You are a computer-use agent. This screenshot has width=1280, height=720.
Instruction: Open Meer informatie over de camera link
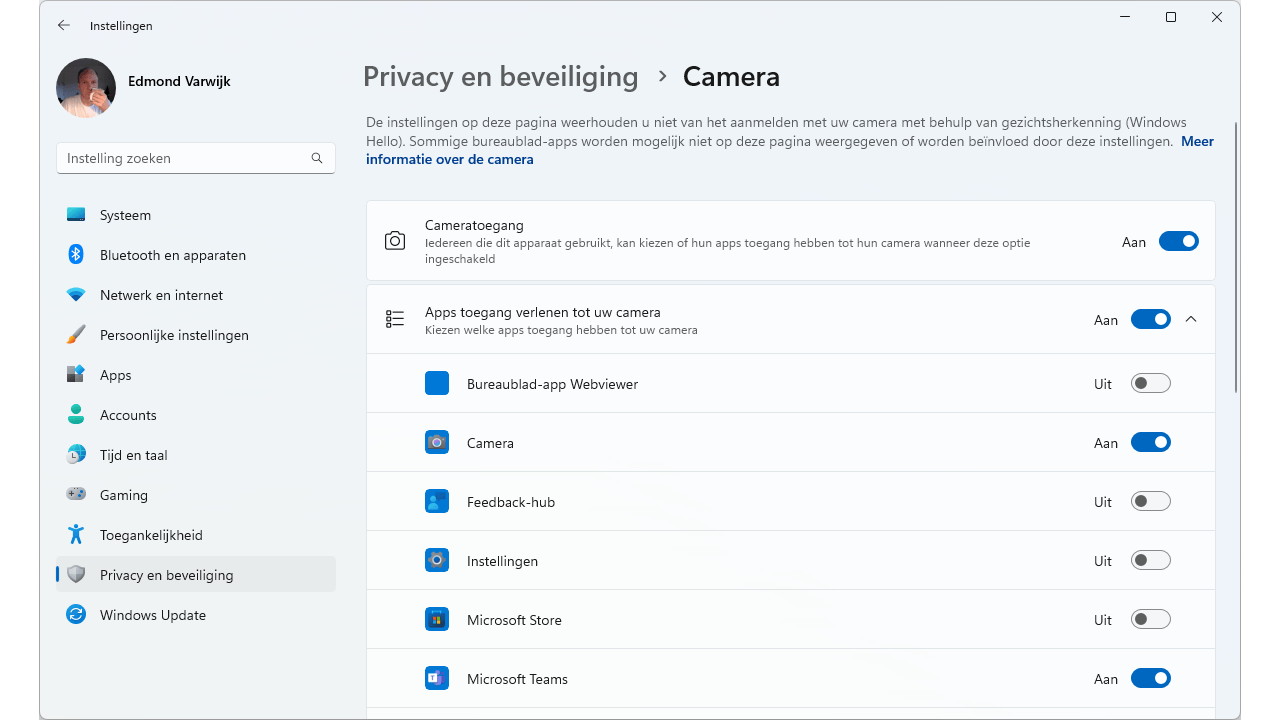tap(450, 159)
